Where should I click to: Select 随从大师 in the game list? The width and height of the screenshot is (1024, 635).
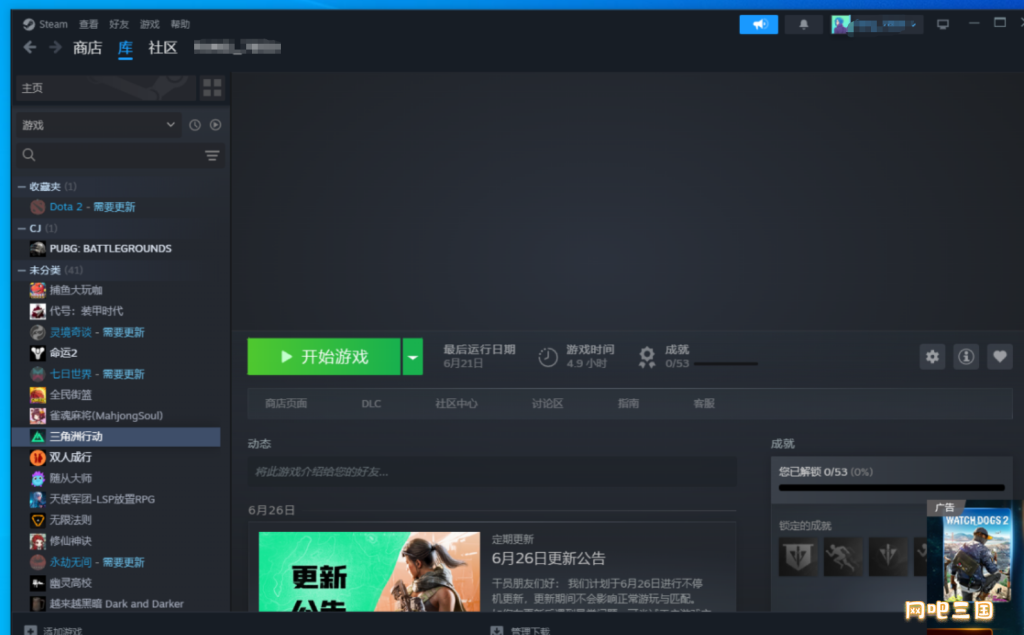click(118, 478)
